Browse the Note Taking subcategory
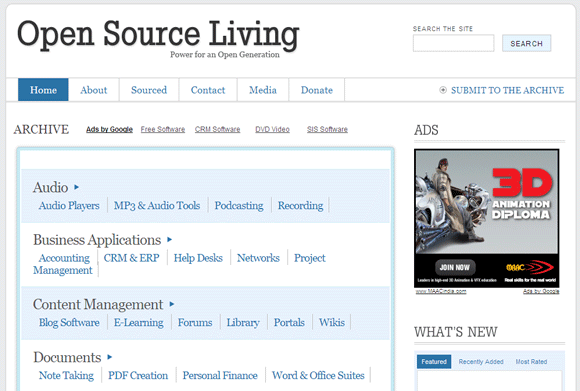 [66, 375]
